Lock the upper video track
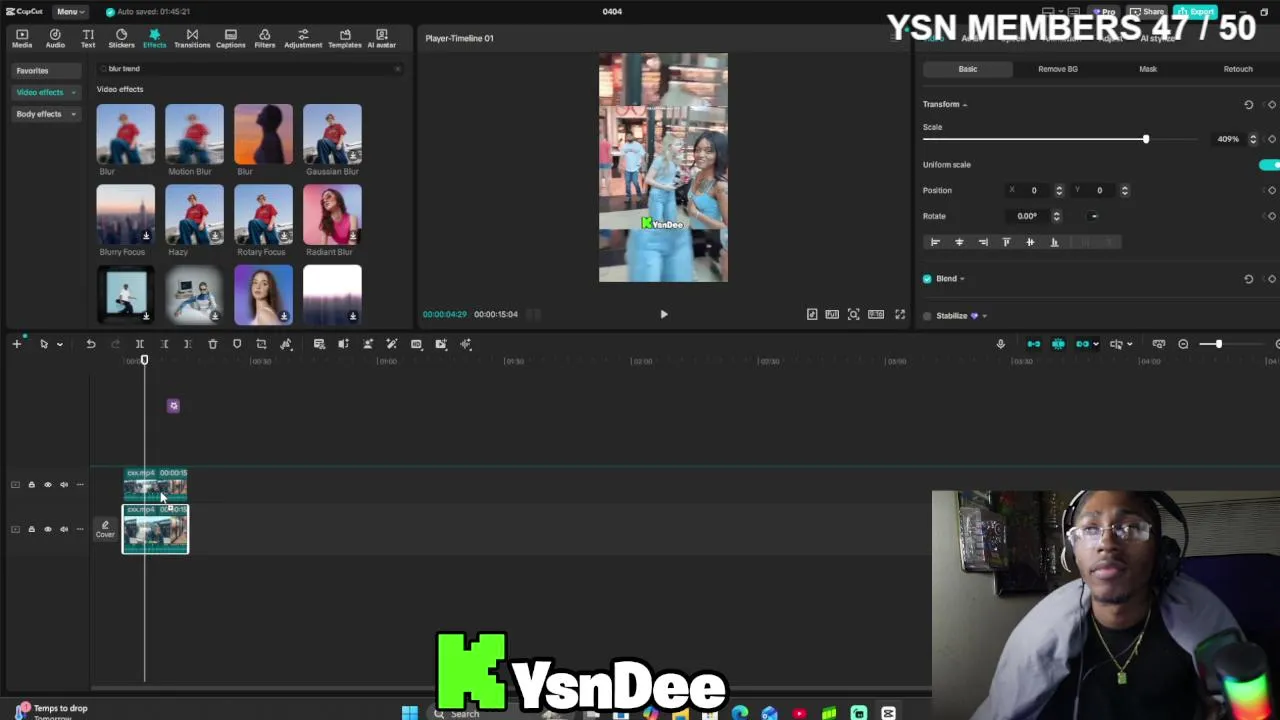1280x720 pixels. click(x=31, y=485)
